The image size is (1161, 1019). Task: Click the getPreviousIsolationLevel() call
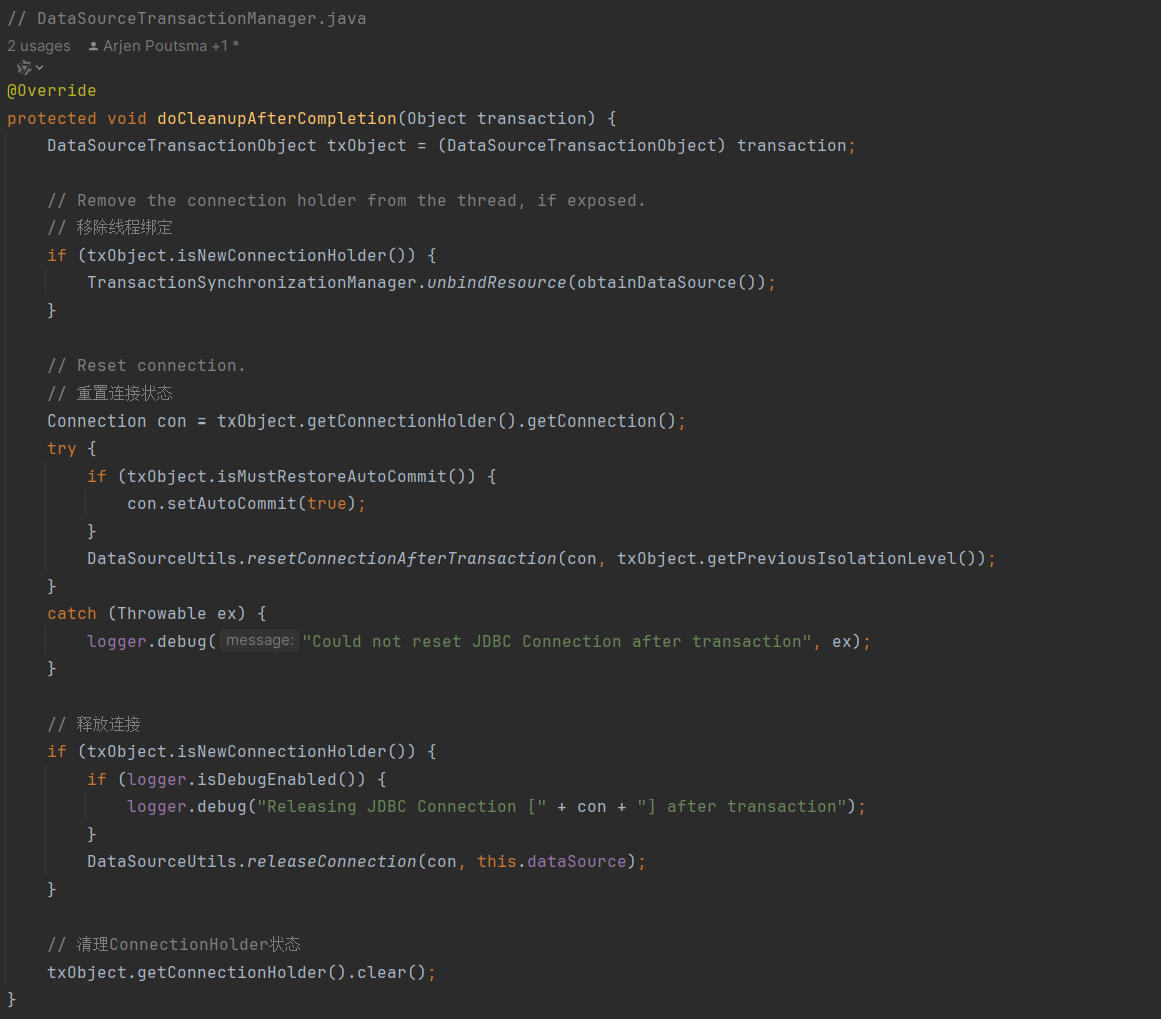842,558
